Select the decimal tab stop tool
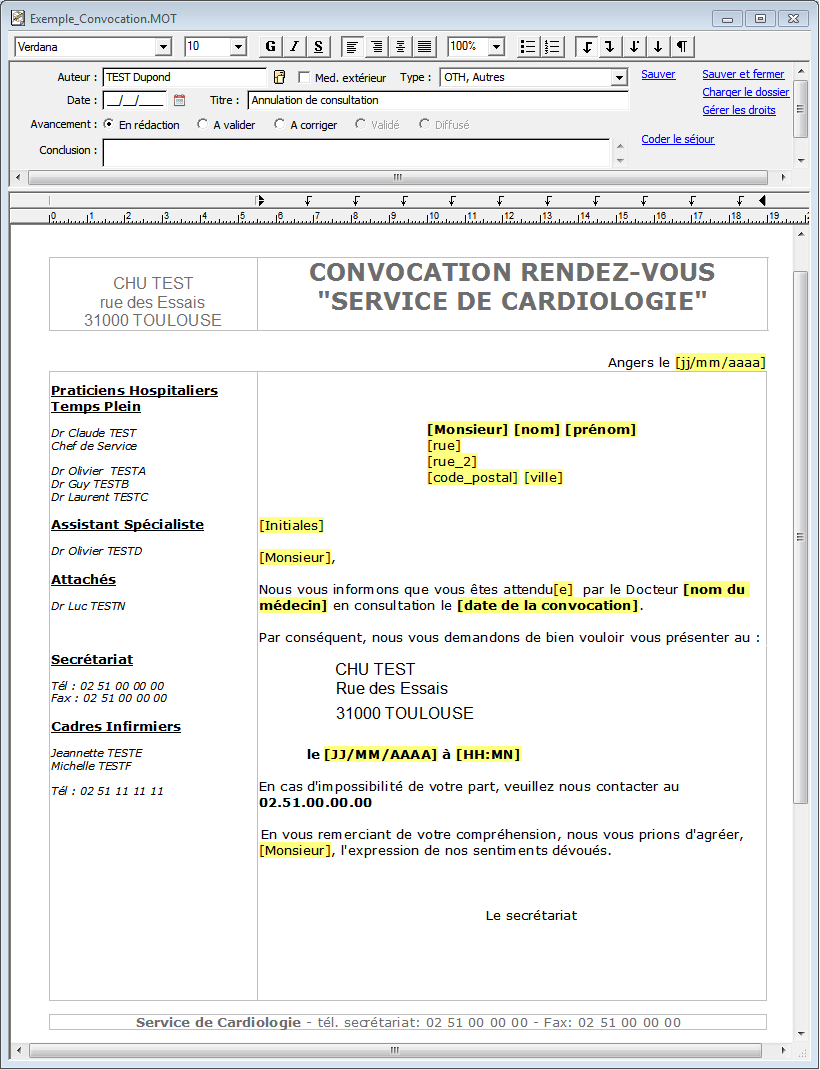 (x=634, y=46)
